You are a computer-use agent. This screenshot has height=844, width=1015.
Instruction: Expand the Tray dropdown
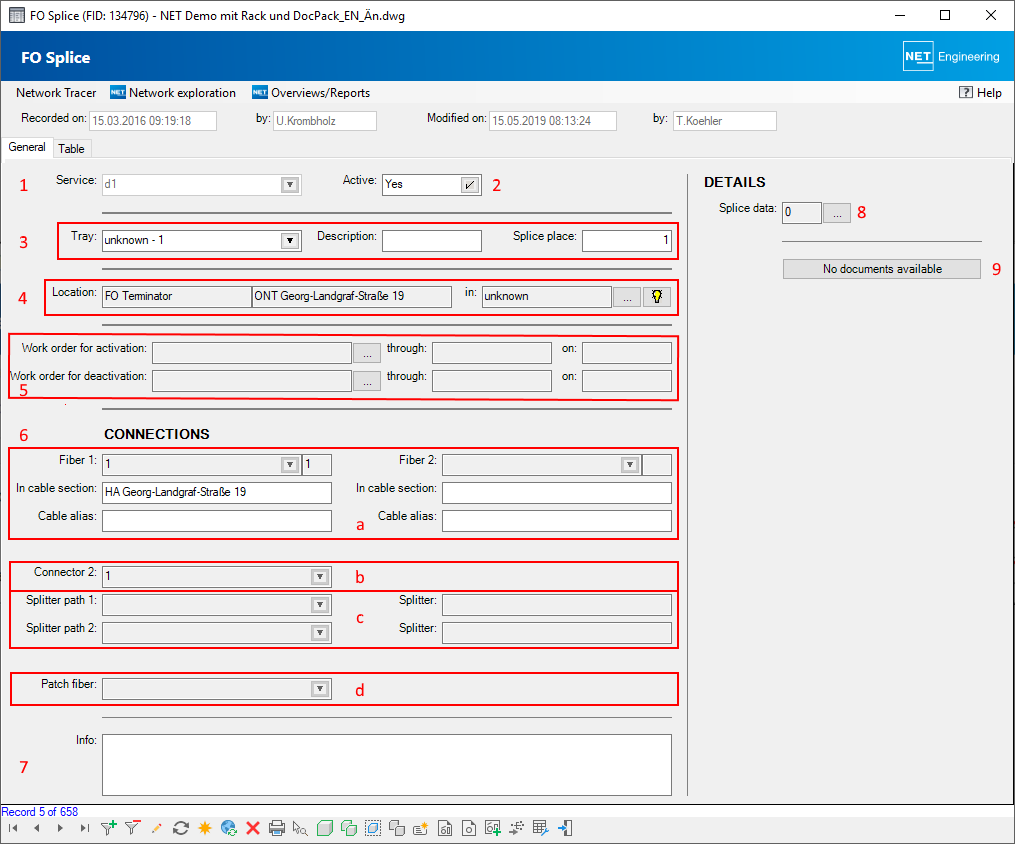click(290, 241)
